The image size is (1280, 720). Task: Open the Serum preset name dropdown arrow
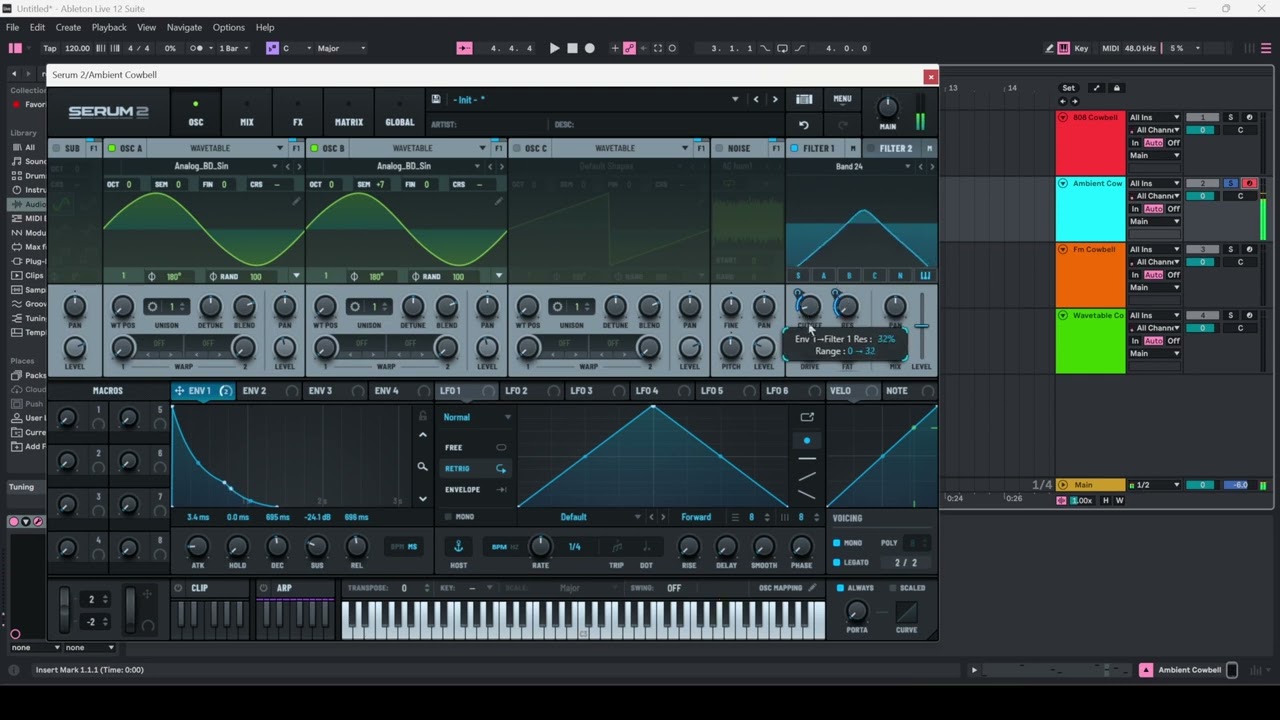pyautogui.click(x=735, y=99)
